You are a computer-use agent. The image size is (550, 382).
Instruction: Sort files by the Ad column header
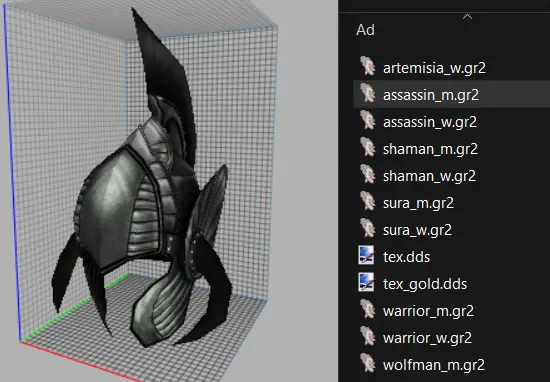click(365, 30)
